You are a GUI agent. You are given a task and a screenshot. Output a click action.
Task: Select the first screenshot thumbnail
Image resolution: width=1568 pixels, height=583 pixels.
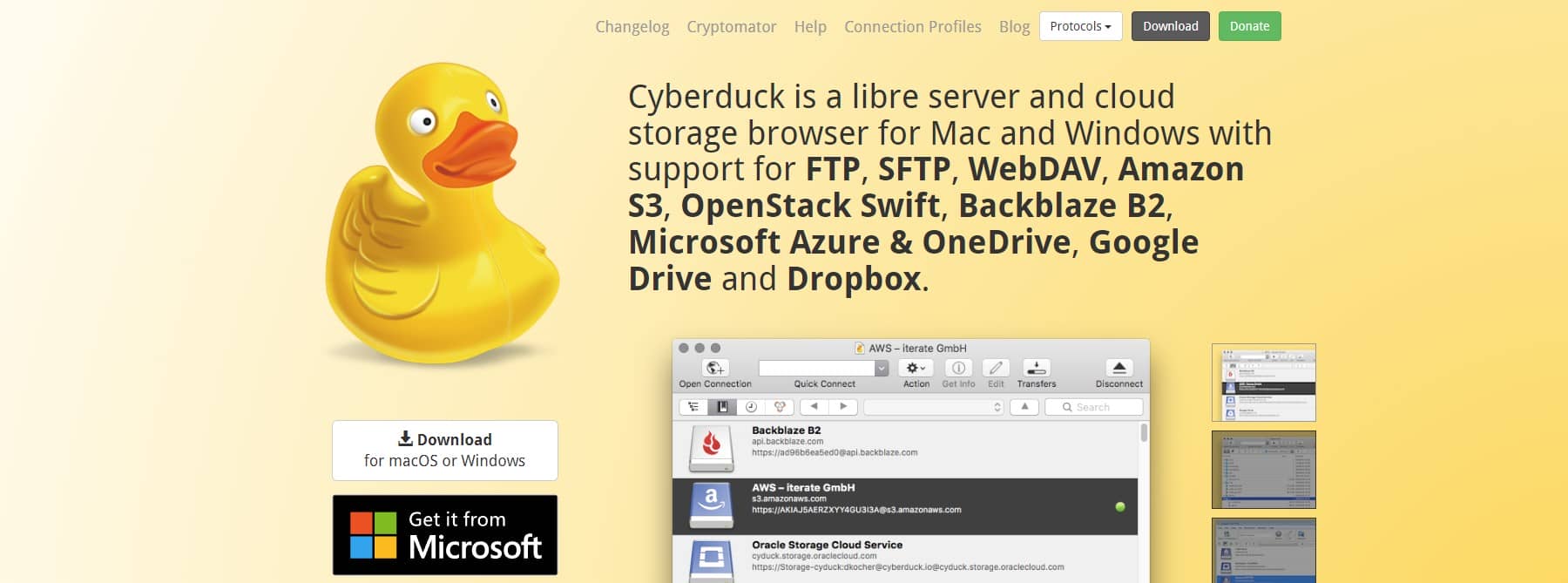(1263, 383)
